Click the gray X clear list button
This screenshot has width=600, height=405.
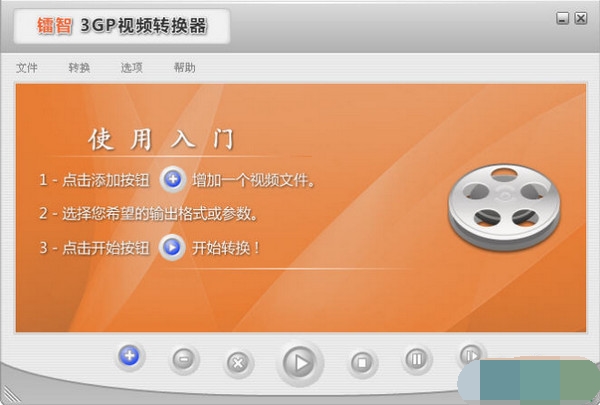coord(238,363)
